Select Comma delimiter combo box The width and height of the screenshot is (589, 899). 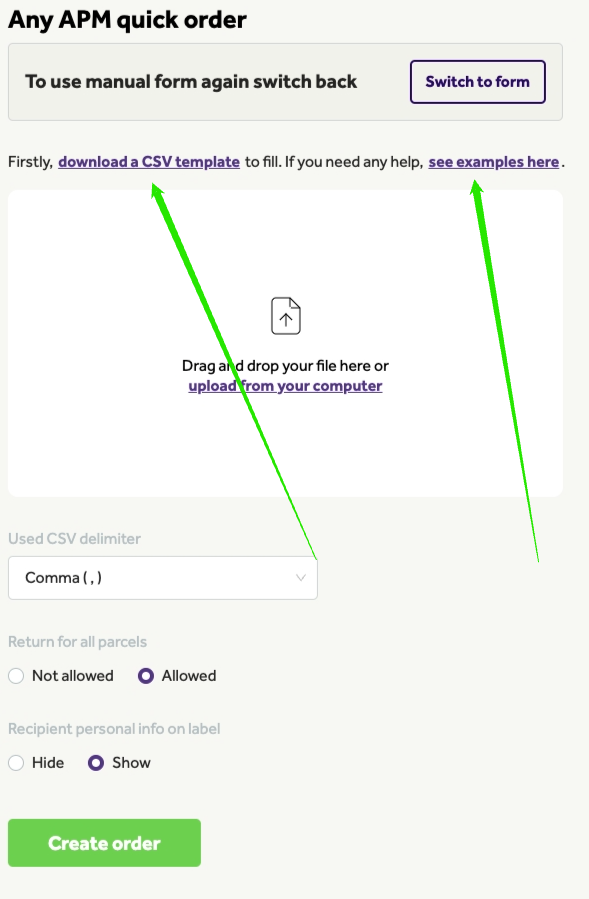[163, 578]
